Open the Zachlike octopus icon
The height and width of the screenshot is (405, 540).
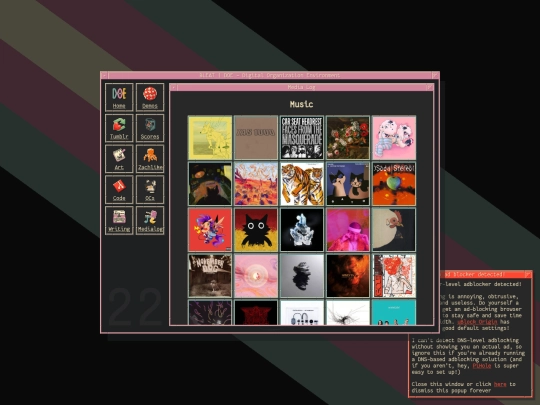[x=150, y=158]
